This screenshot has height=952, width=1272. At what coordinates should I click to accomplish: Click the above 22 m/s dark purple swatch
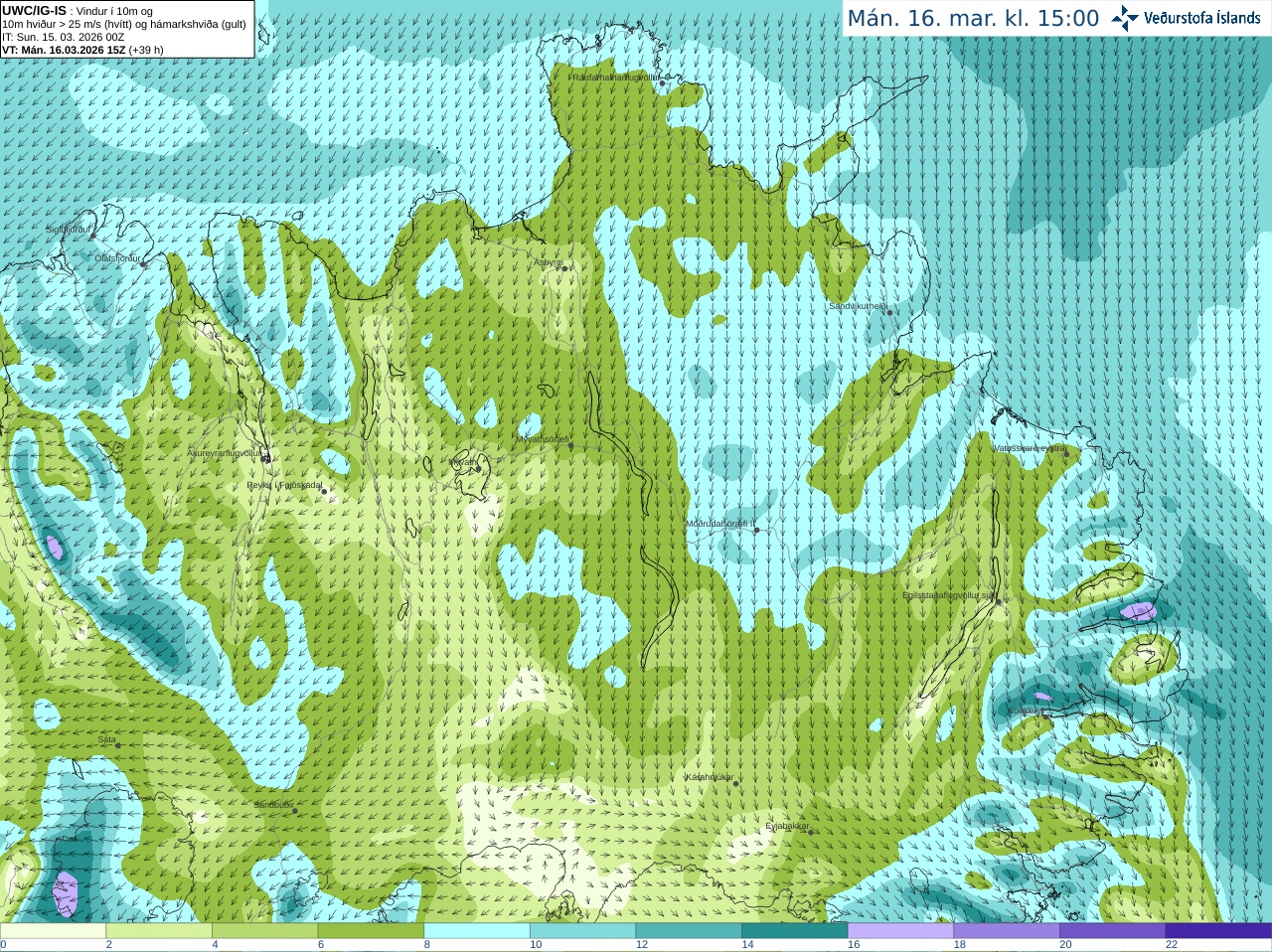pyautogui.click(x=1218, y=931)
